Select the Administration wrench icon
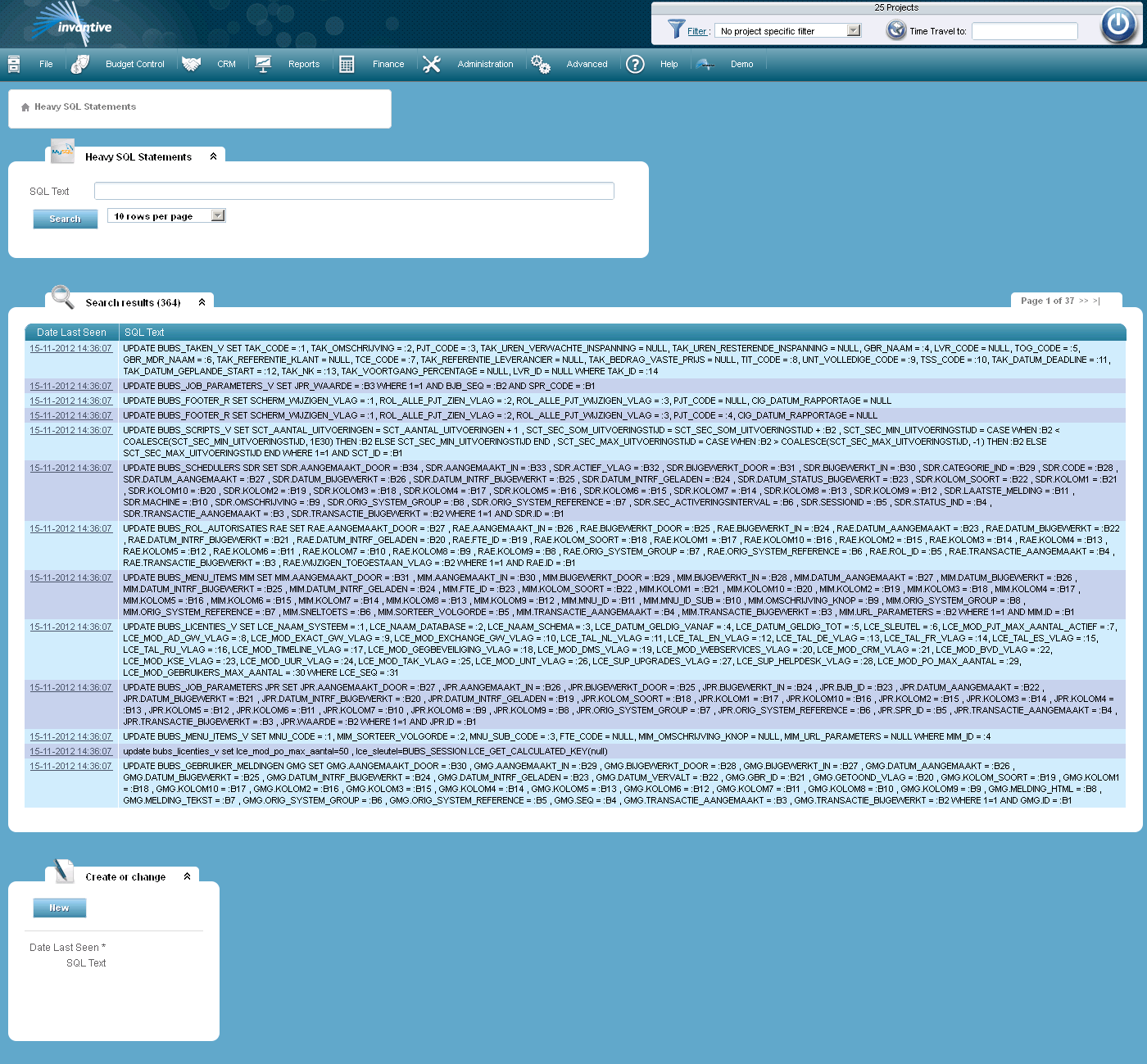This screenshot has width=1147, height=1064. [432, 64]
